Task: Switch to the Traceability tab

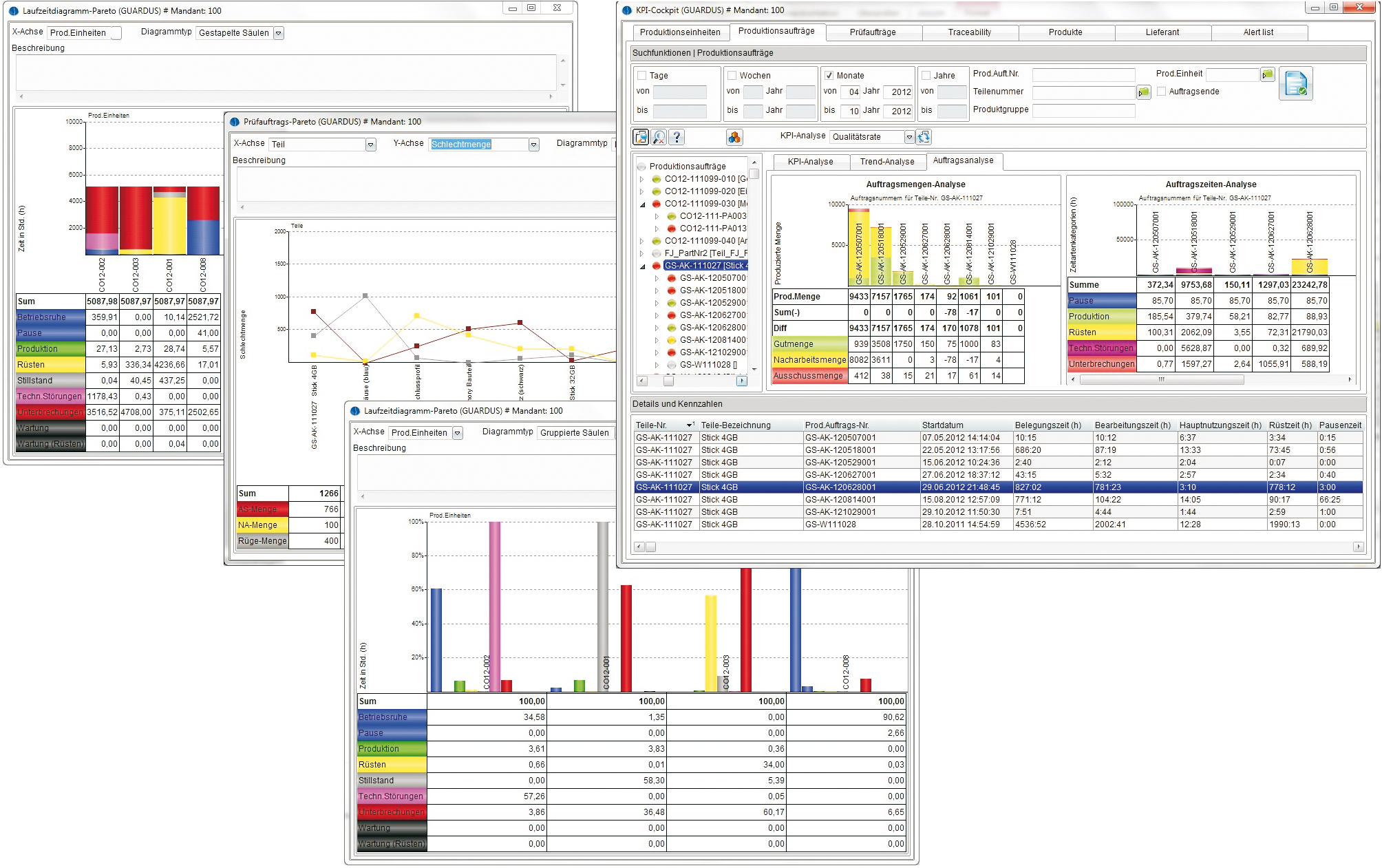Action: click(969, 32)
